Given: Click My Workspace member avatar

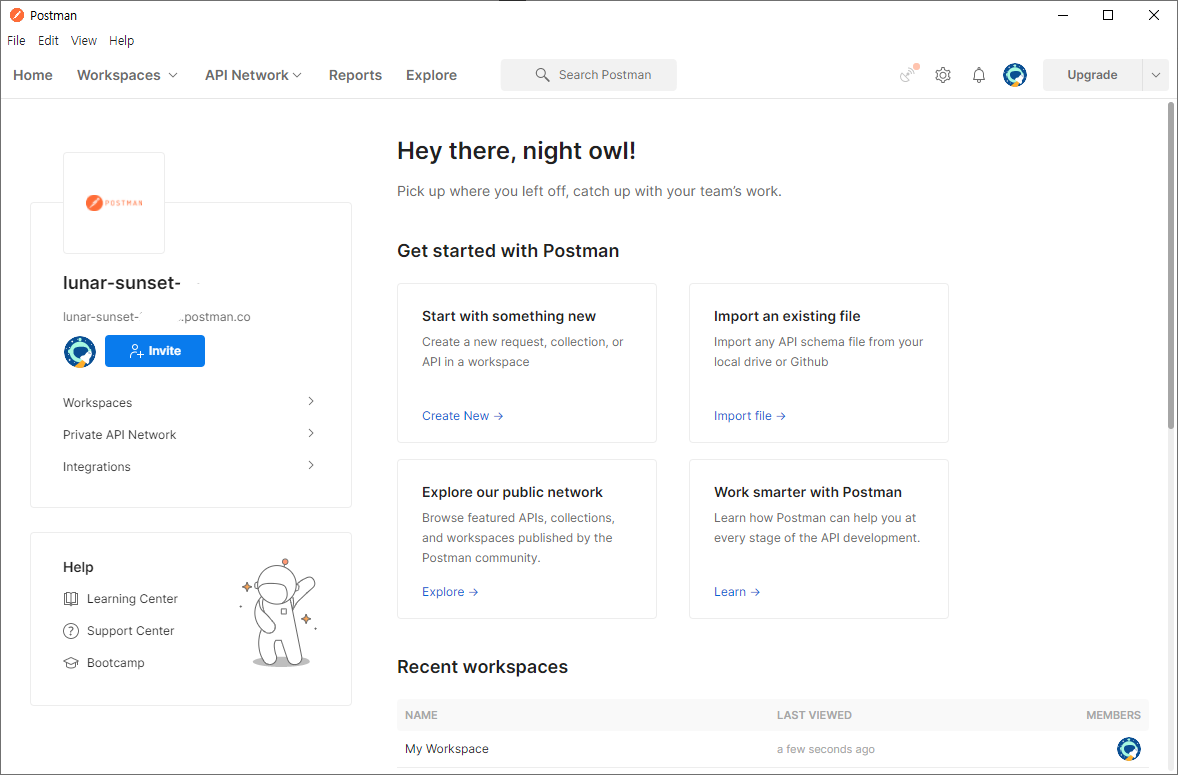Looking at the screenshot, I should coord(1128,749).
